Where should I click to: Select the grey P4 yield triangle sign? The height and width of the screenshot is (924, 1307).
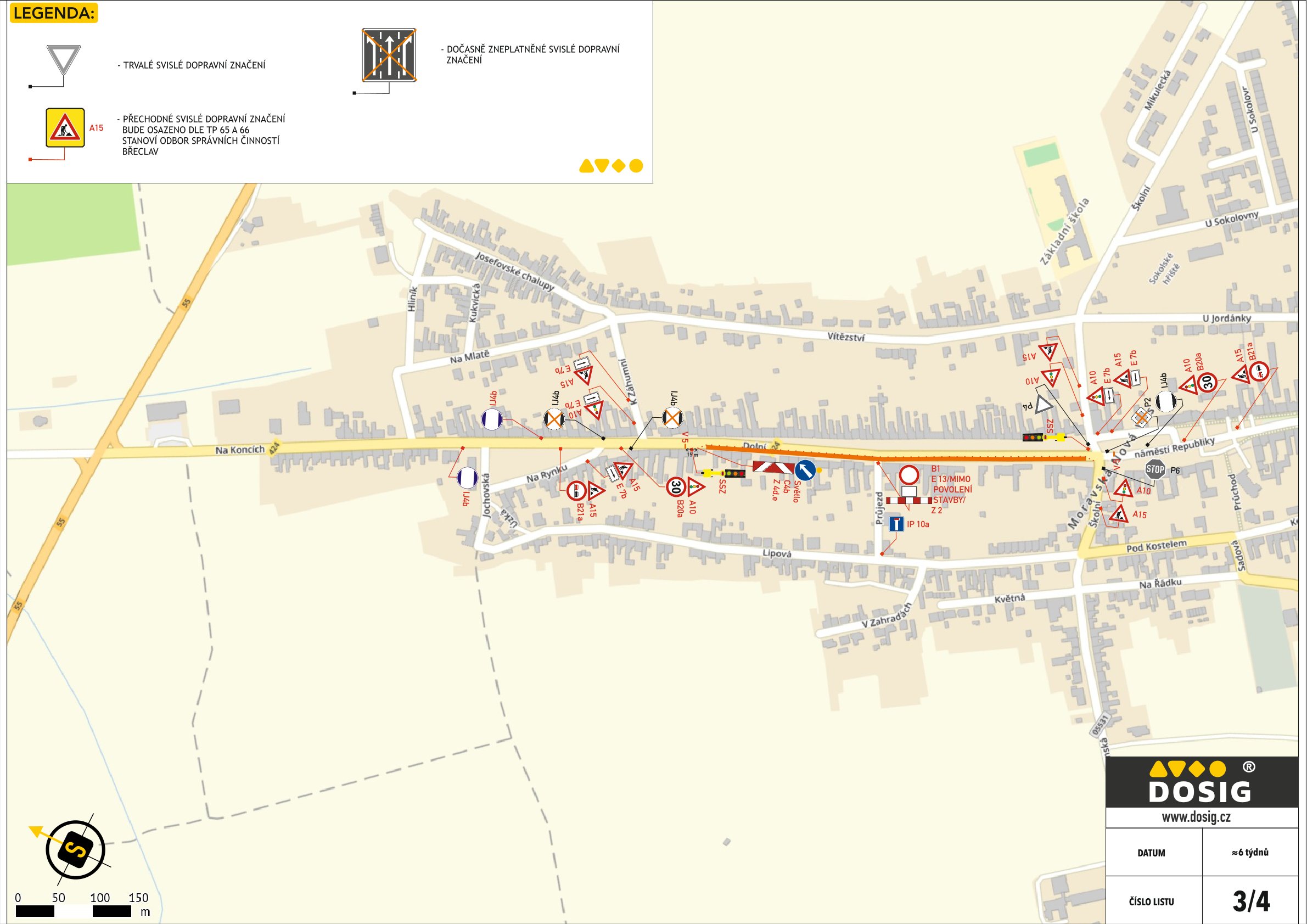(x=1044, y=405)
